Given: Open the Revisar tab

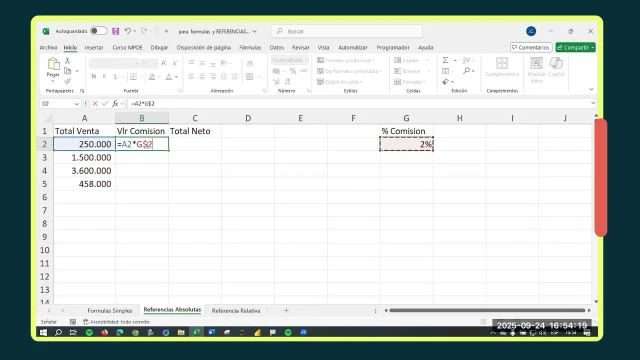Looking at the screenshot, I should 301,47.
